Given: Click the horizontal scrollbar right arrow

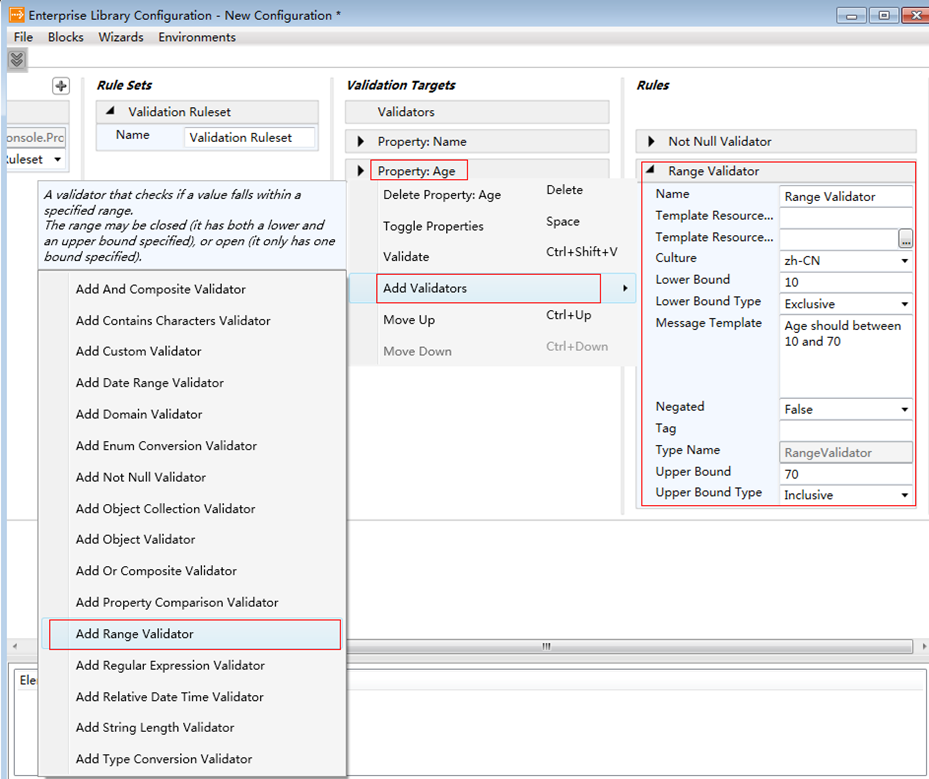Looking at the screenshot, I should [x=923, y=646].
